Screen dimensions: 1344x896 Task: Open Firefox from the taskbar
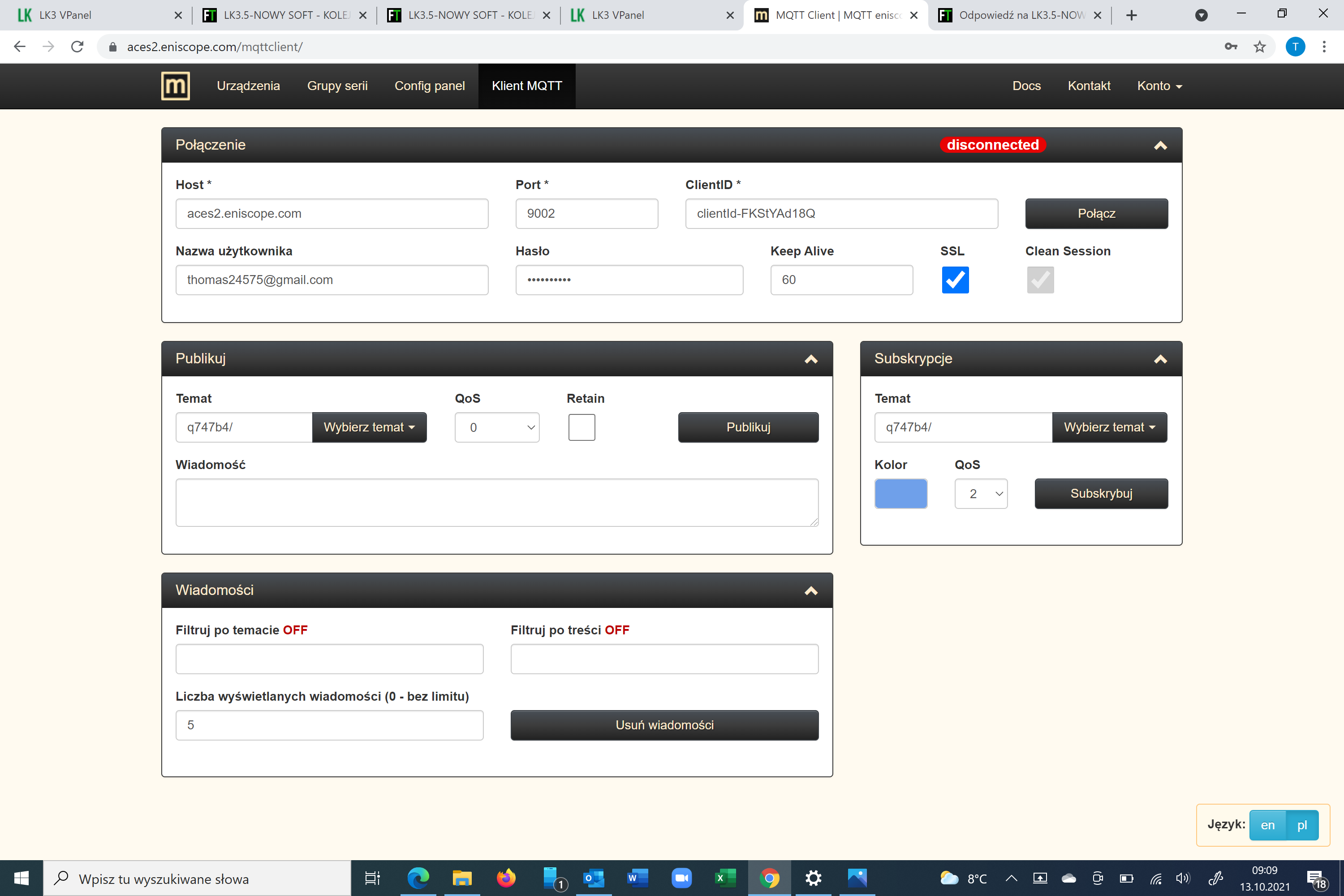pyautogui.click(x=505, y=878)
